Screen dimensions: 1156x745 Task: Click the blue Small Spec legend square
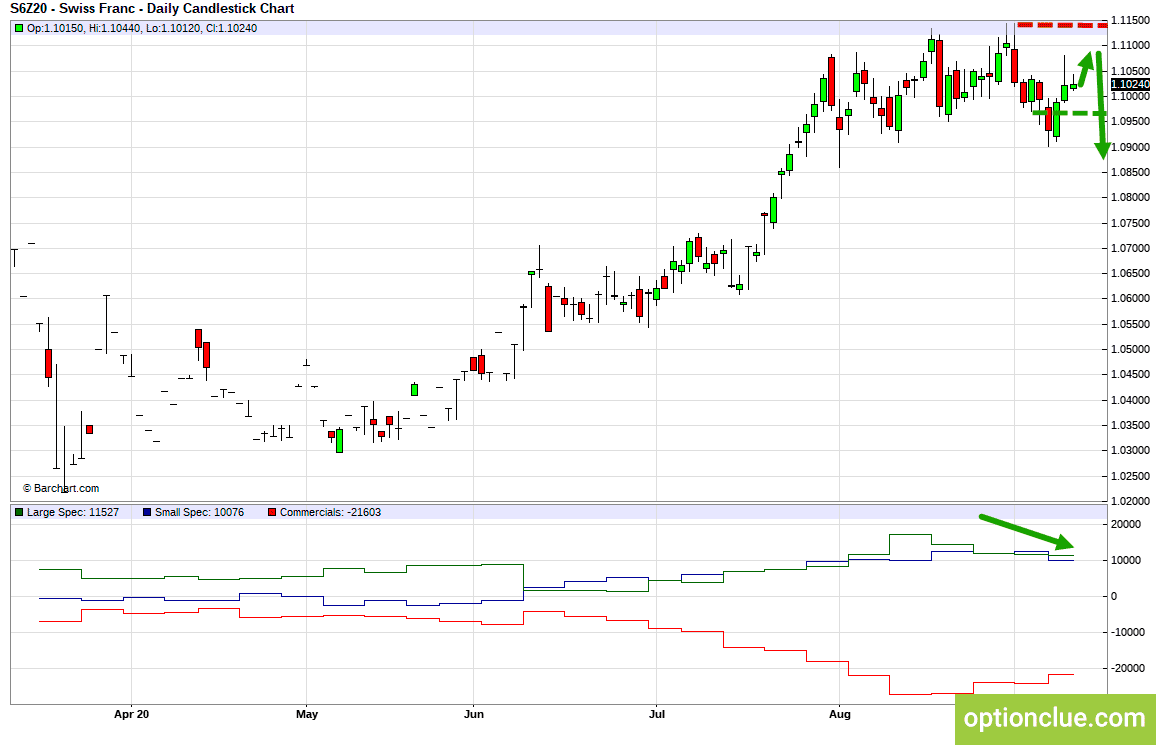[x=147, y=512]
